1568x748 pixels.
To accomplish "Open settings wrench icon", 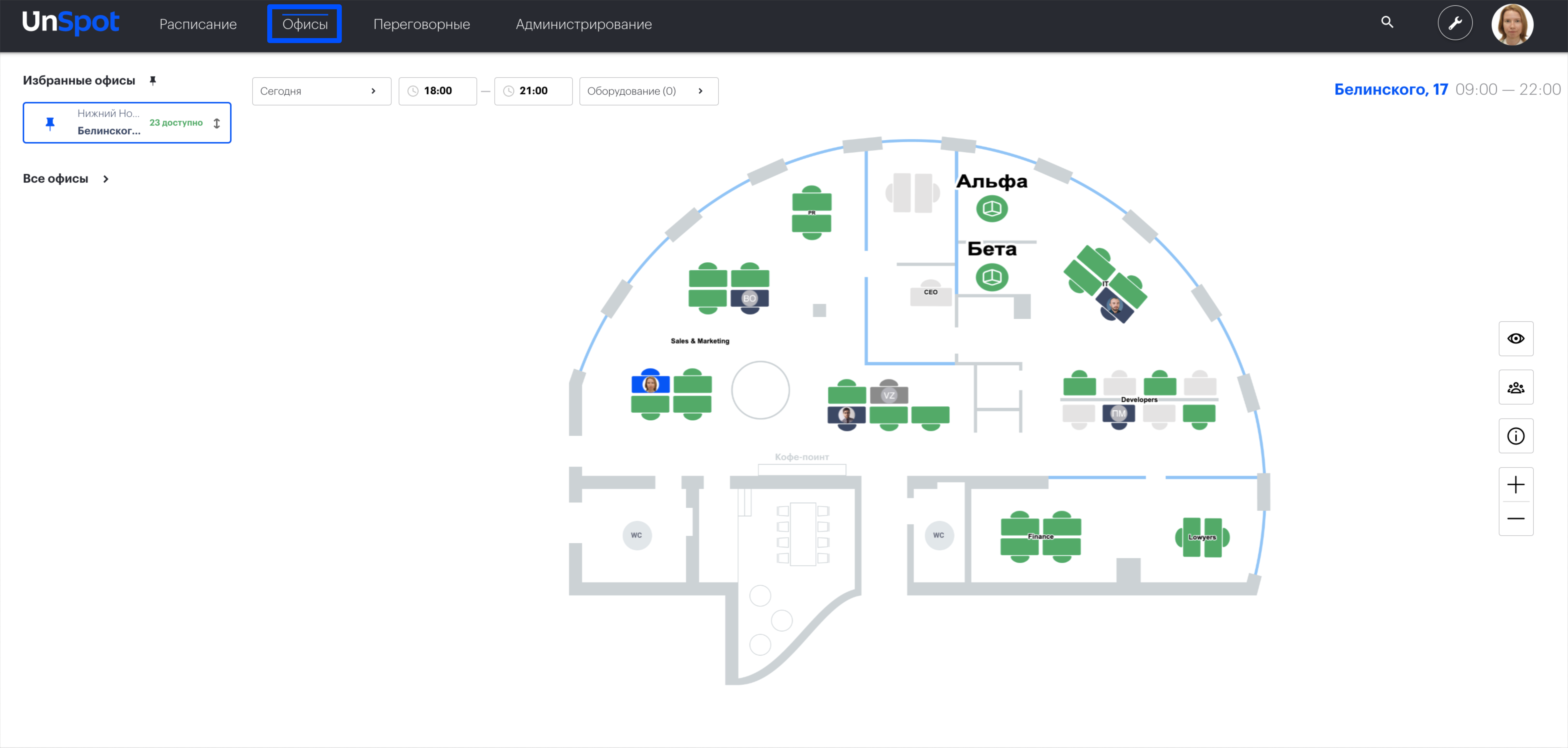I will [x=1455, y=23].
